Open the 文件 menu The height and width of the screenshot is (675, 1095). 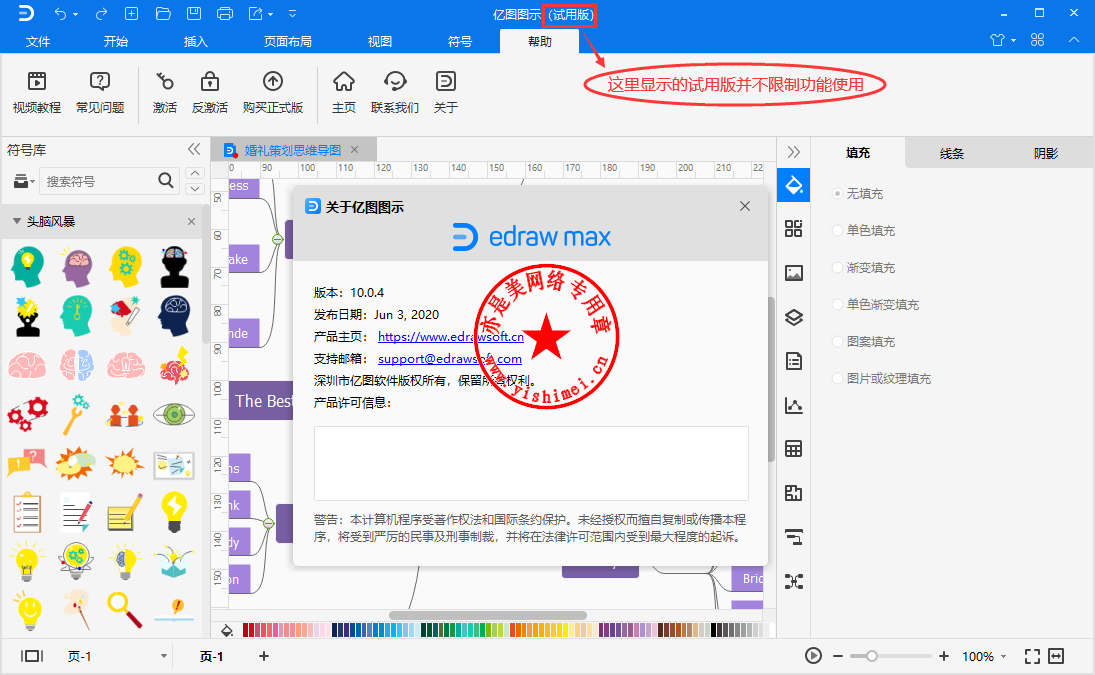(x=38, y=41)
